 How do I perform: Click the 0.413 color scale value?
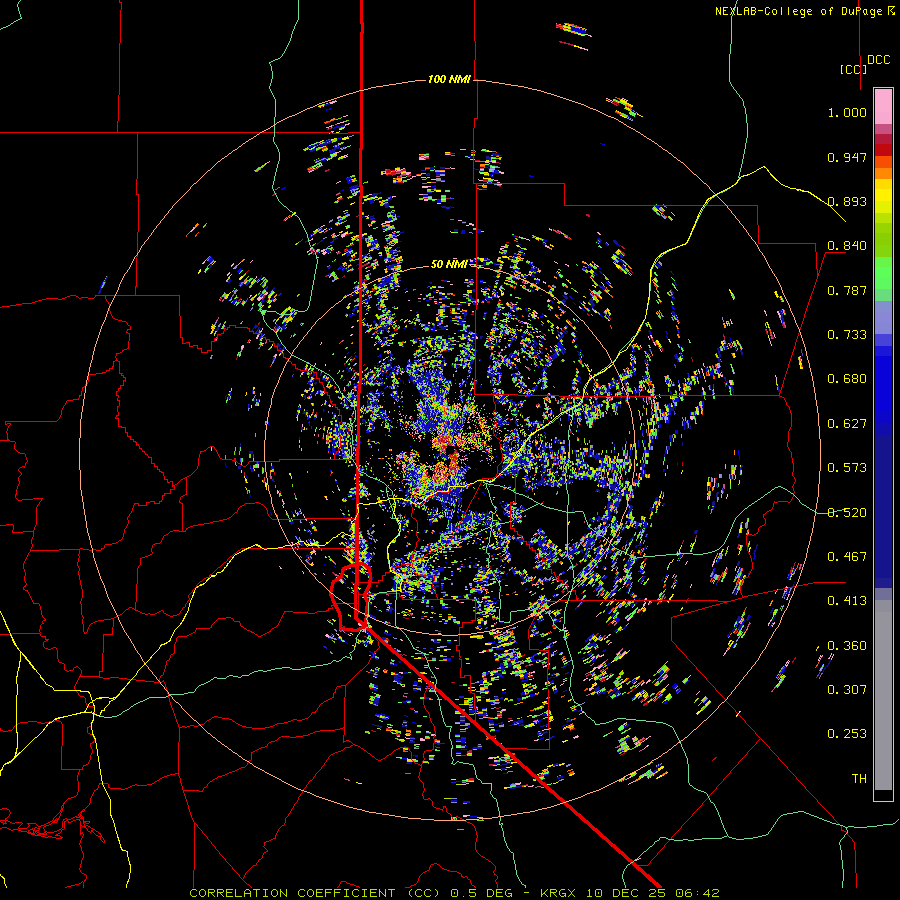point(847,601)
